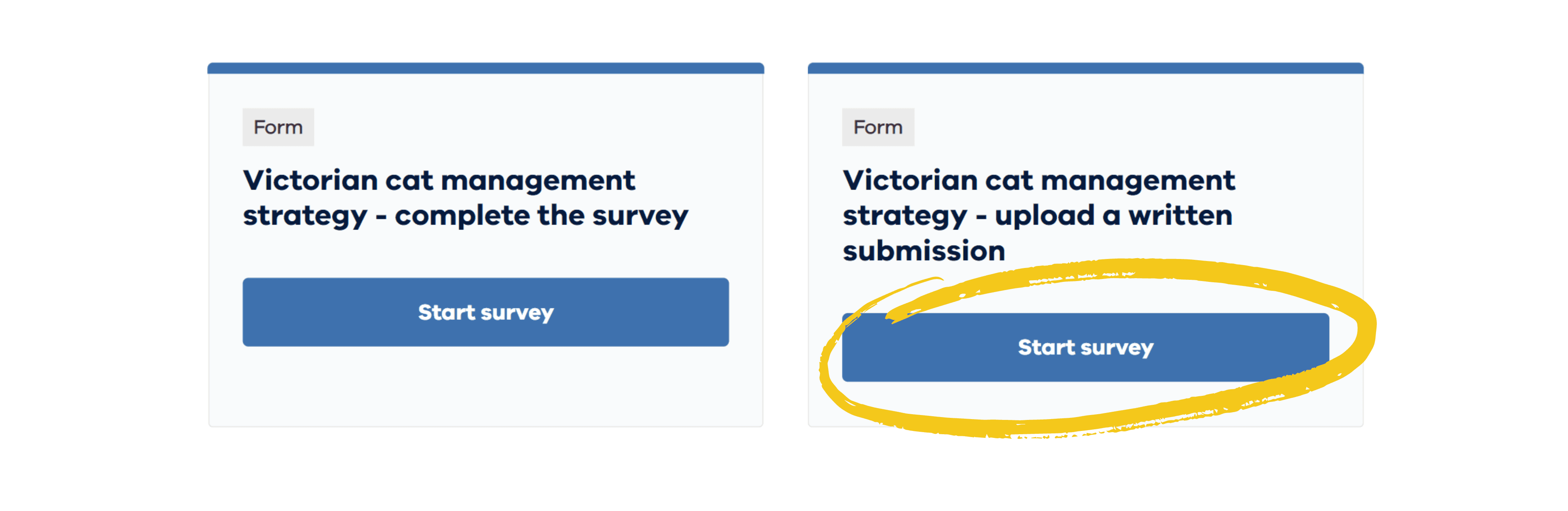Click the blue top bar of the left card
Image resolution: width=1568 pixels, height=511 pixels.
click(485, 68)
